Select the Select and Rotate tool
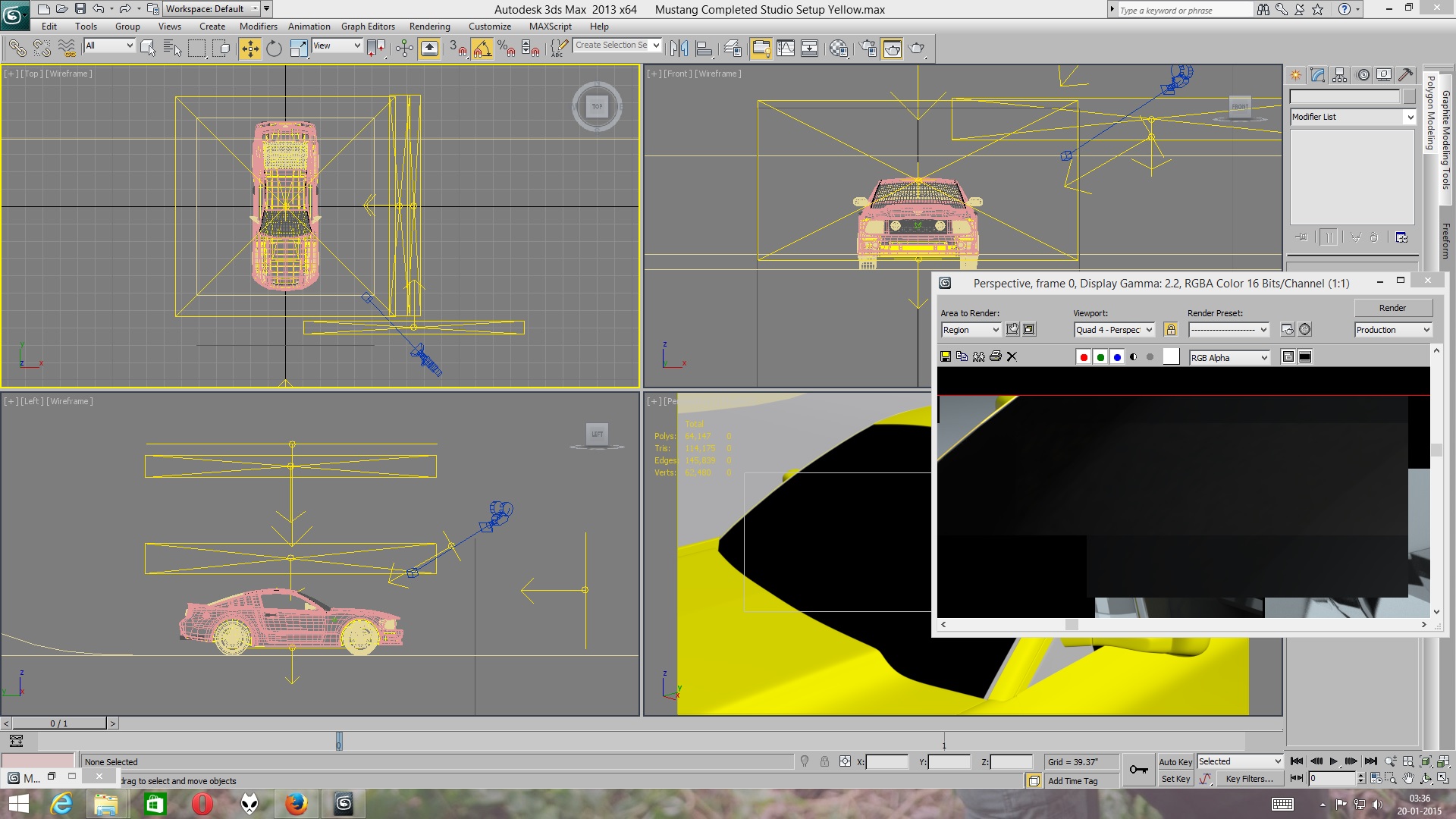 point(273,48)
